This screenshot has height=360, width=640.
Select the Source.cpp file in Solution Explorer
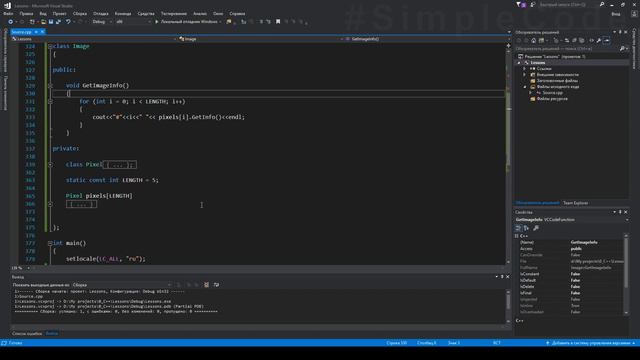tap(552, 93)
